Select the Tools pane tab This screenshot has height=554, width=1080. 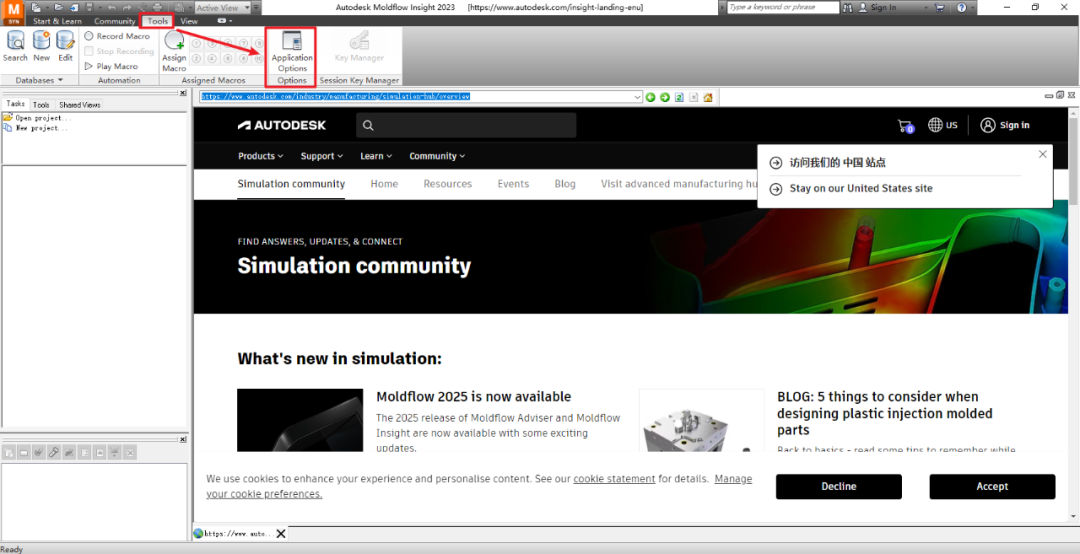click(x=41, y=105)
